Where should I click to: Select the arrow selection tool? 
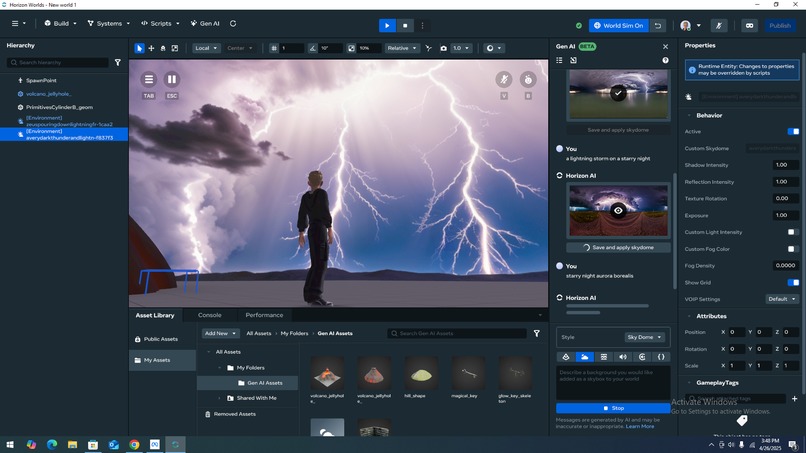coord(139,48)
